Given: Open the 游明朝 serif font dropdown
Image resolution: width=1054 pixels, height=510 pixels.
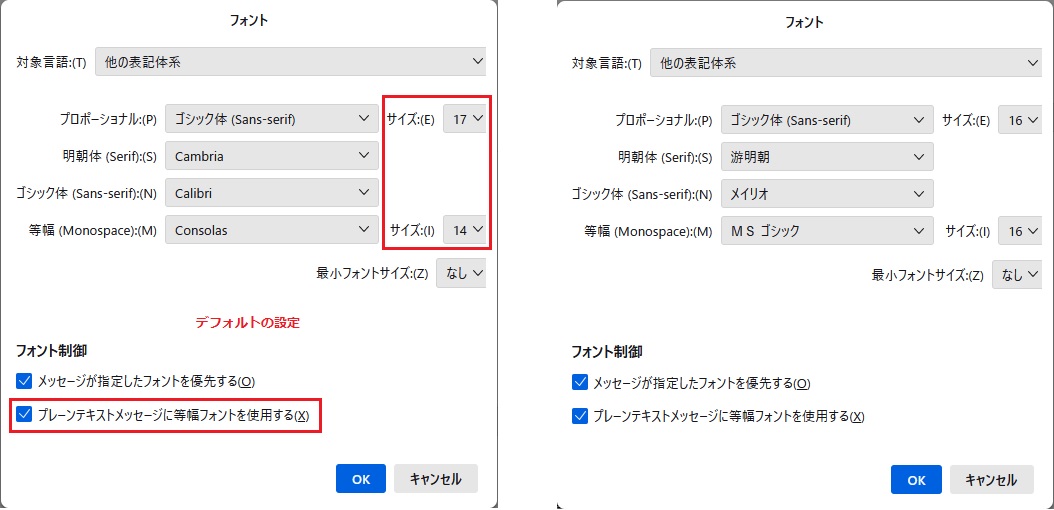Looking at the screenshot, I should point(826,156).
